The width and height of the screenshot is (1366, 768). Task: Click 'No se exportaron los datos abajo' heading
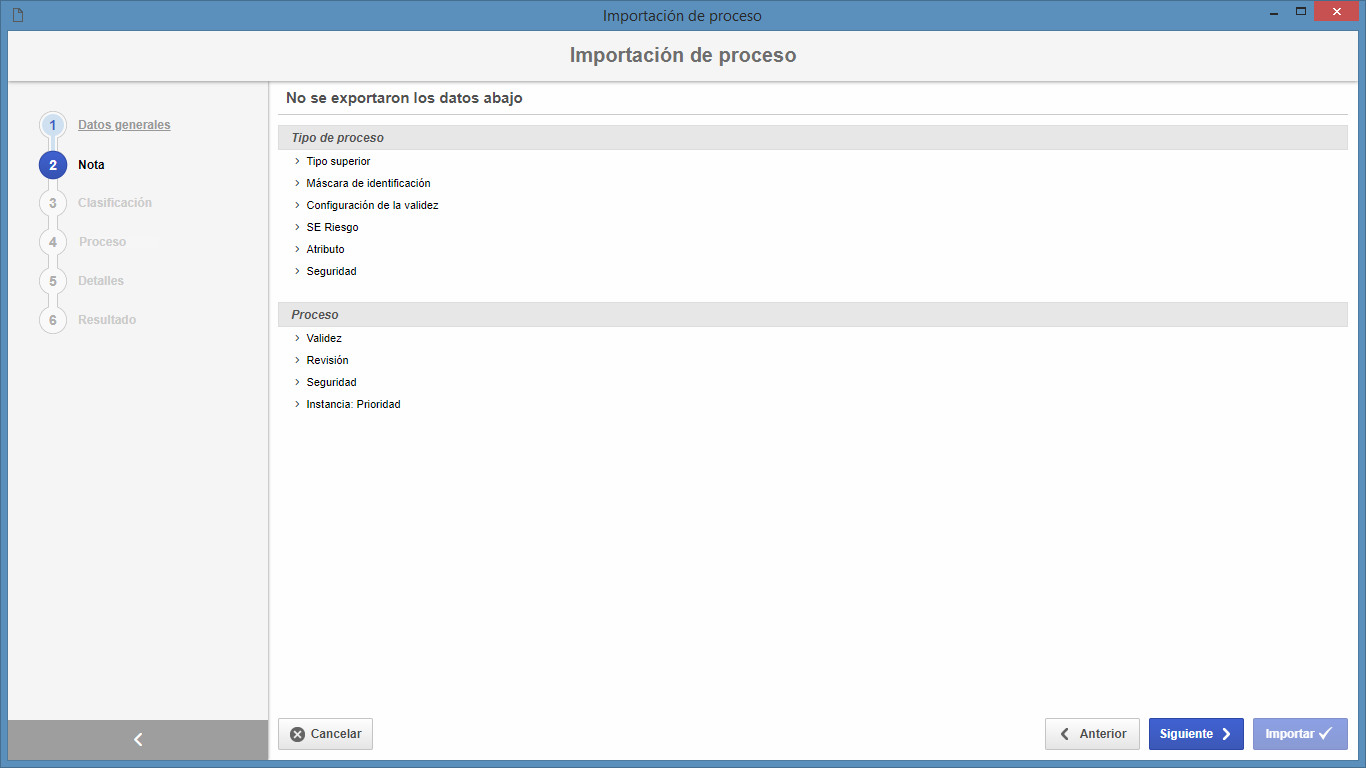click(404, 98)
